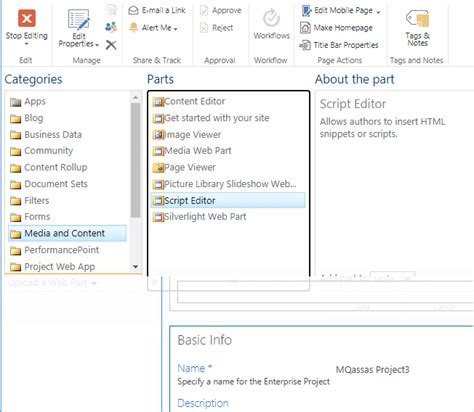This screenshot has height=412, width=474.
Task: Open the Edit Properties icon
Action: 79,20
